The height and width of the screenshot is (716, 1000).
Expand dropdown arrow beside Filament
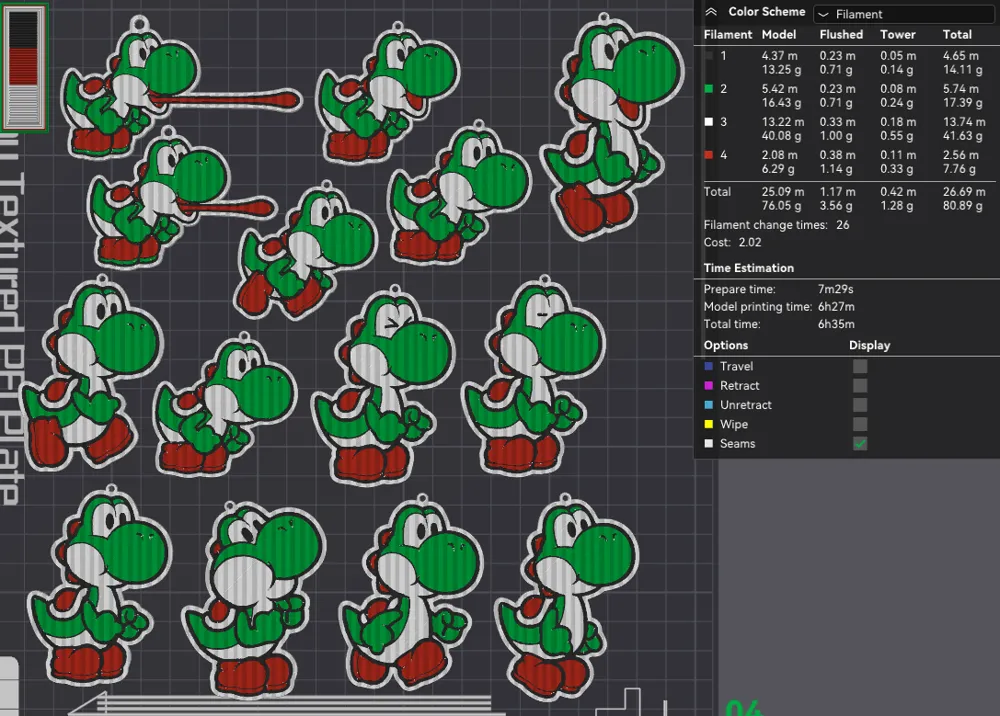point(823,15)
